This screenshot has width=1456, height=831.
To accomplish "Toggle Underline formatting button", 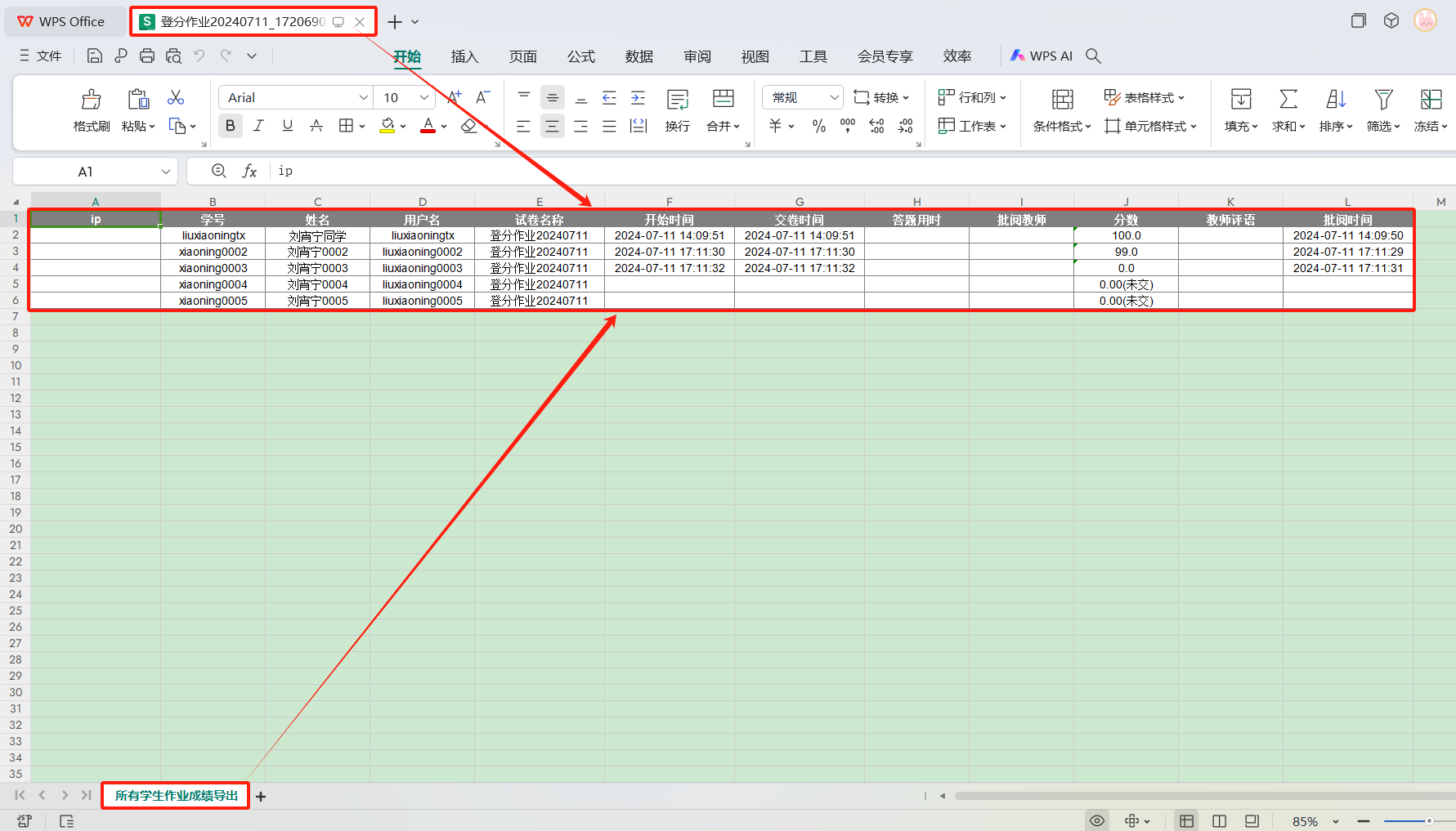I will pyautogui.click(x=287, y=126).
